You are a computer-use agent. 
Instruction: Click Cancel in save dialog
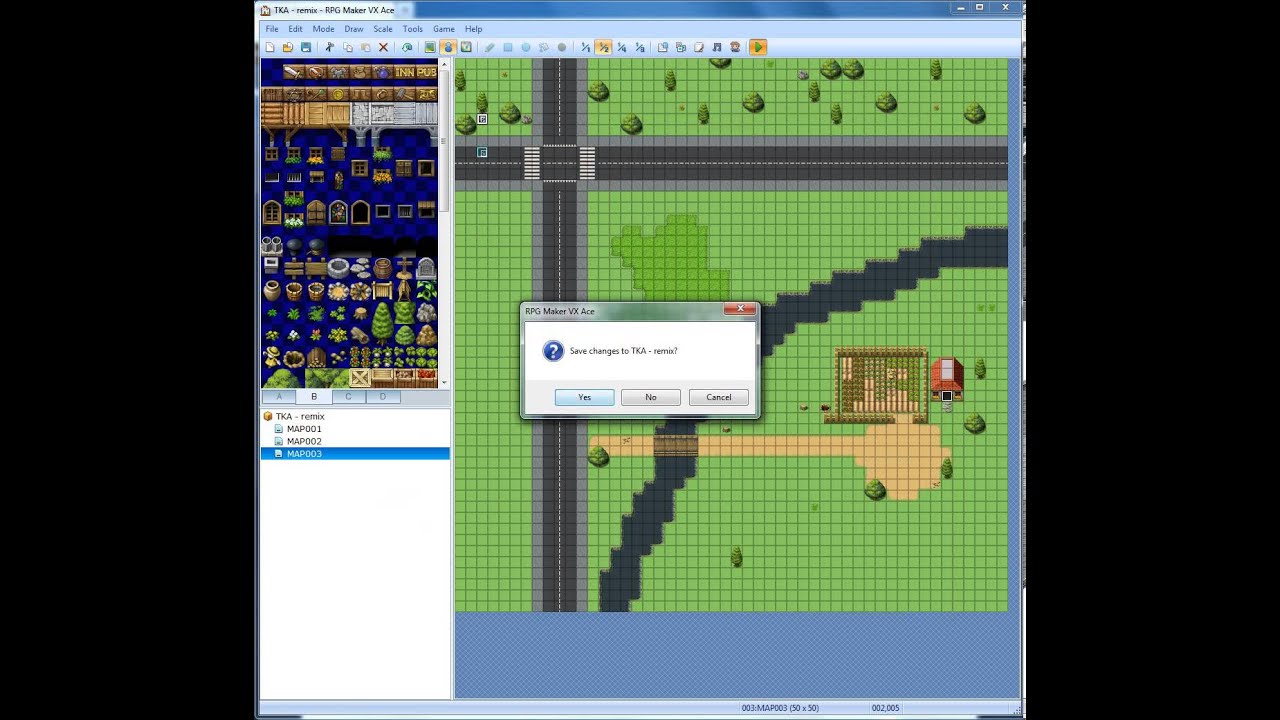[719, 397]
